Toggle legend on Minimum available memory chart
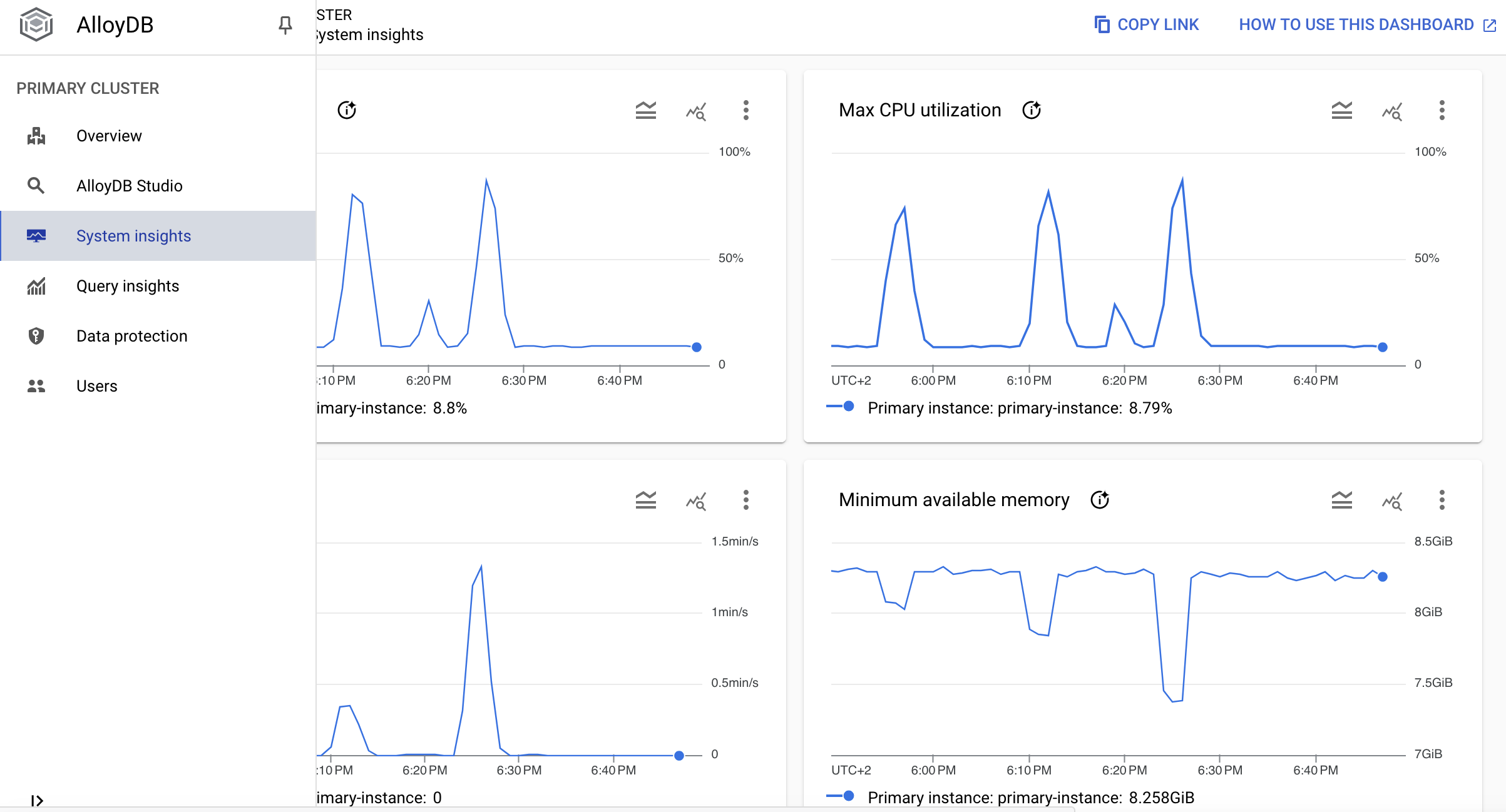 [1342, 500]
